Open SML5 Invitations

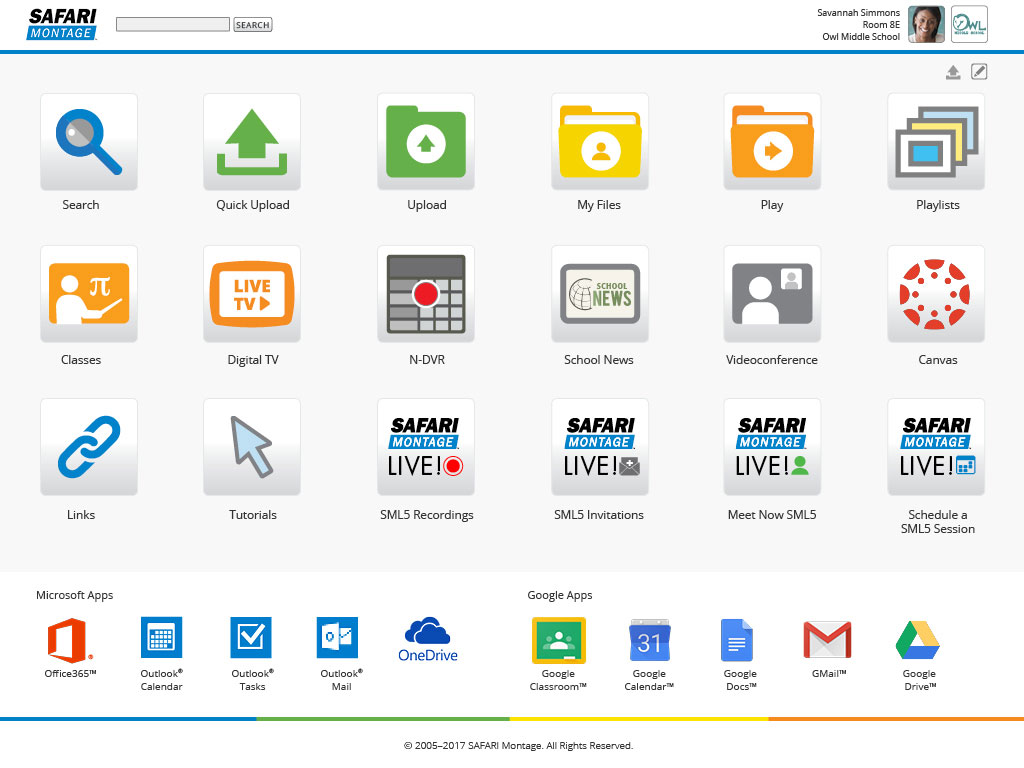click(600, 447)
